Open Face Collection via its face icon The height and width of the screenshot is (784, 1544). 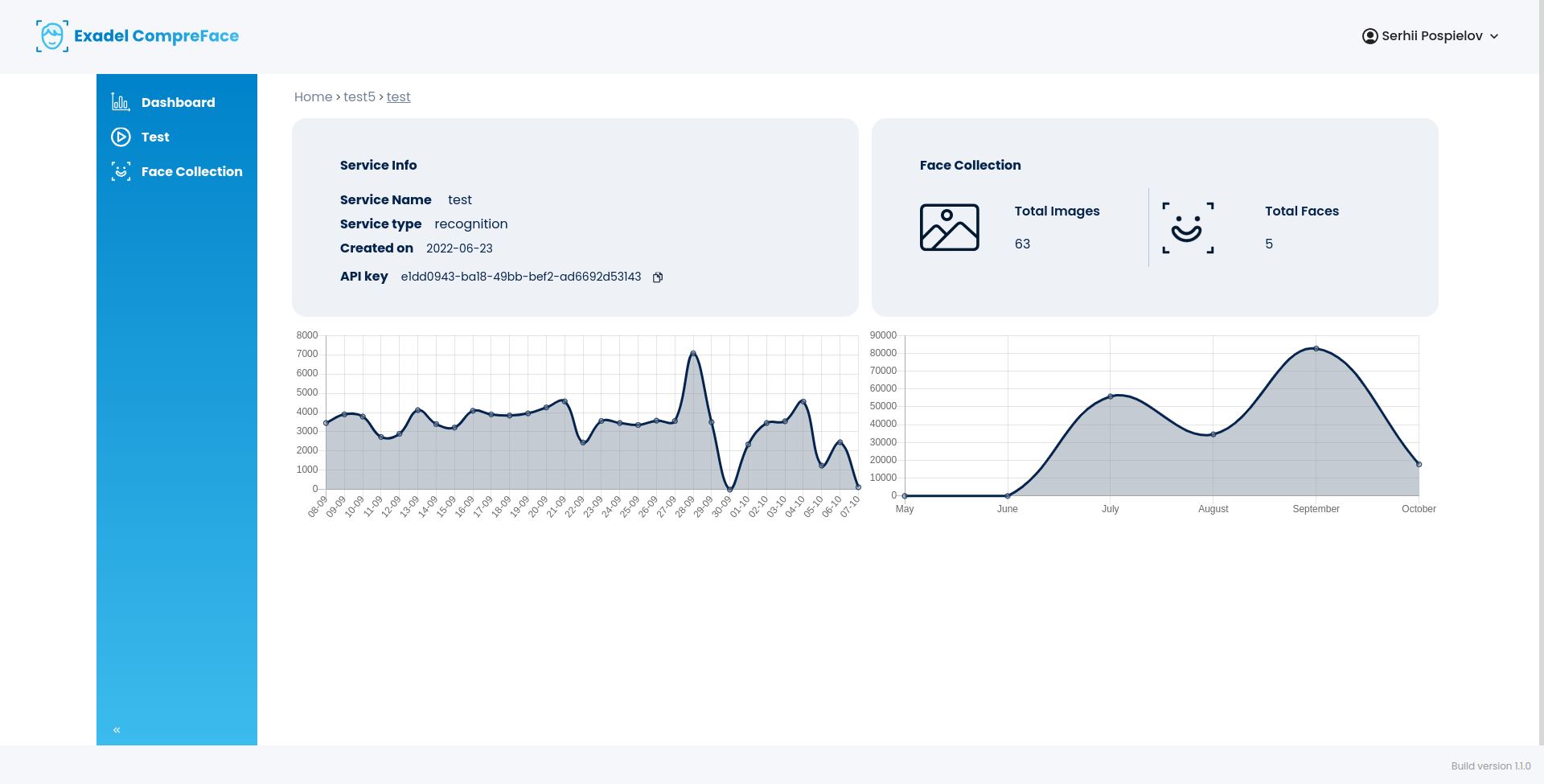click(x=120, y=171)
